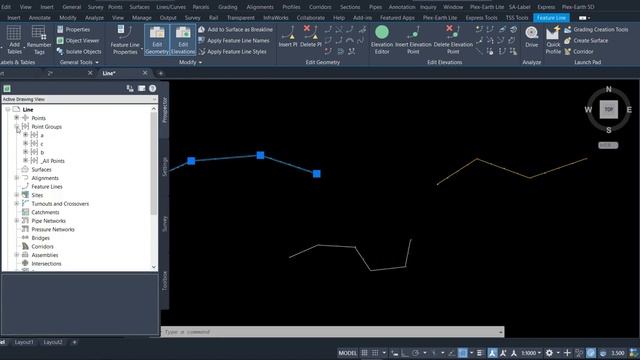Select Surfaces in Prospector tree
Image resolution: width=640 pixels, height=360 pixels.
41,169
